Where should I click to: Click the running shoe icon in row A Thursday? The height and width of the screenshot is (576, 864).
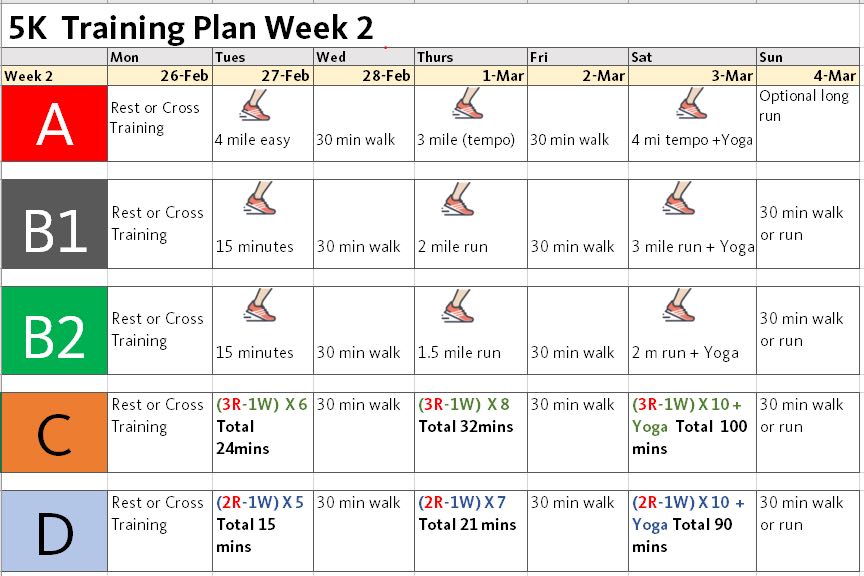coord(467,104)
